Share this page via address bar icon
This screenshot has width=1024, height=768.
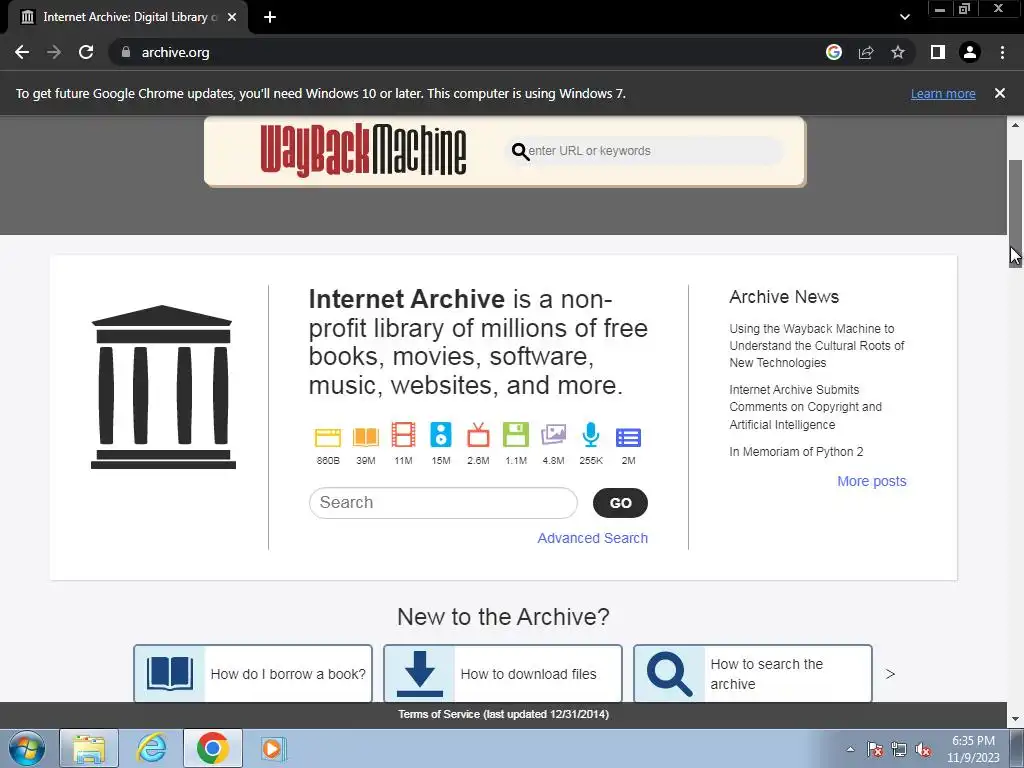click(866, 52)
